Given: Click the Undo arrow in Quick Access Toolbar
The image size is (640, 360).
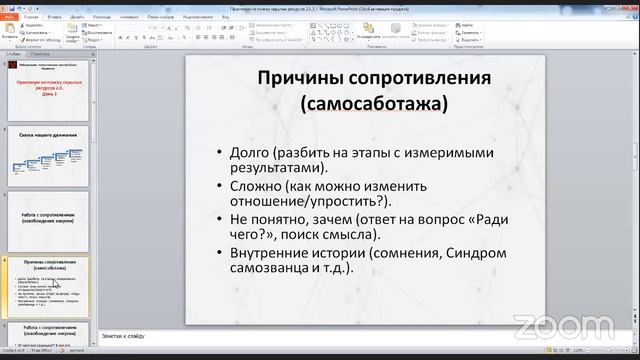Looking at the screenshot, I should pos(19,9).
